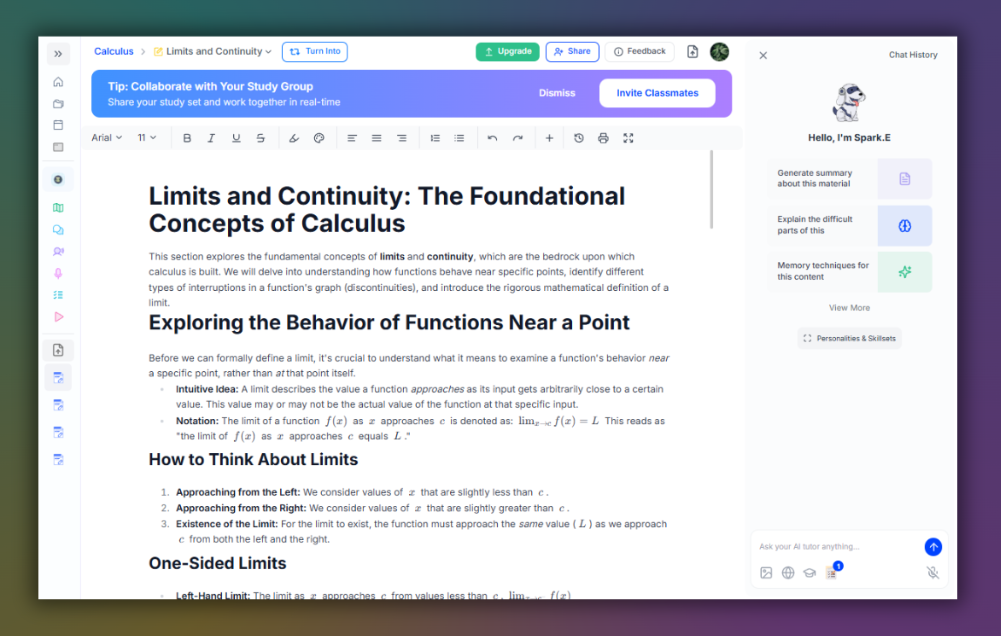Expand the editor to fullscreen view
The image size is (1001, 636).
click(628, 137)
